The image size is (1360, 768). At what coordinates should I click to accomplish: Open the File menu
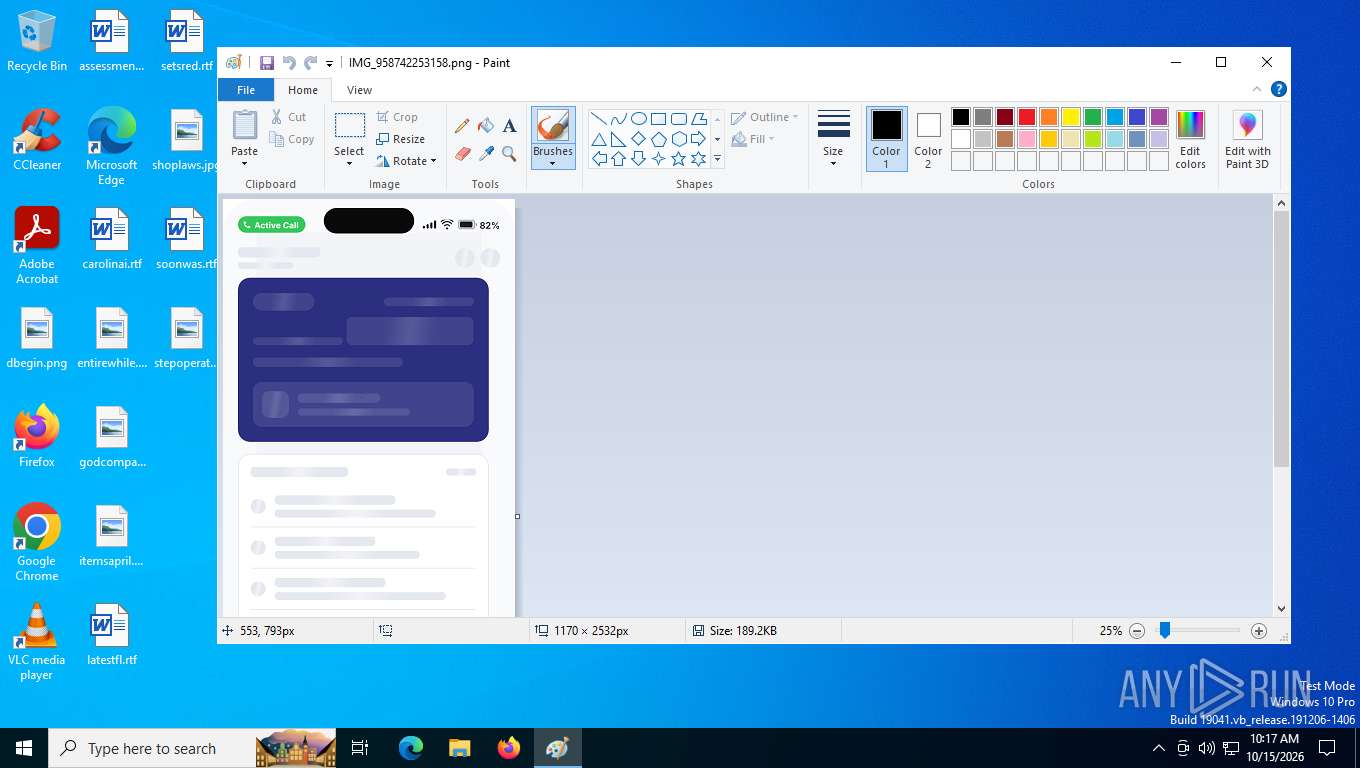(246, 90)
